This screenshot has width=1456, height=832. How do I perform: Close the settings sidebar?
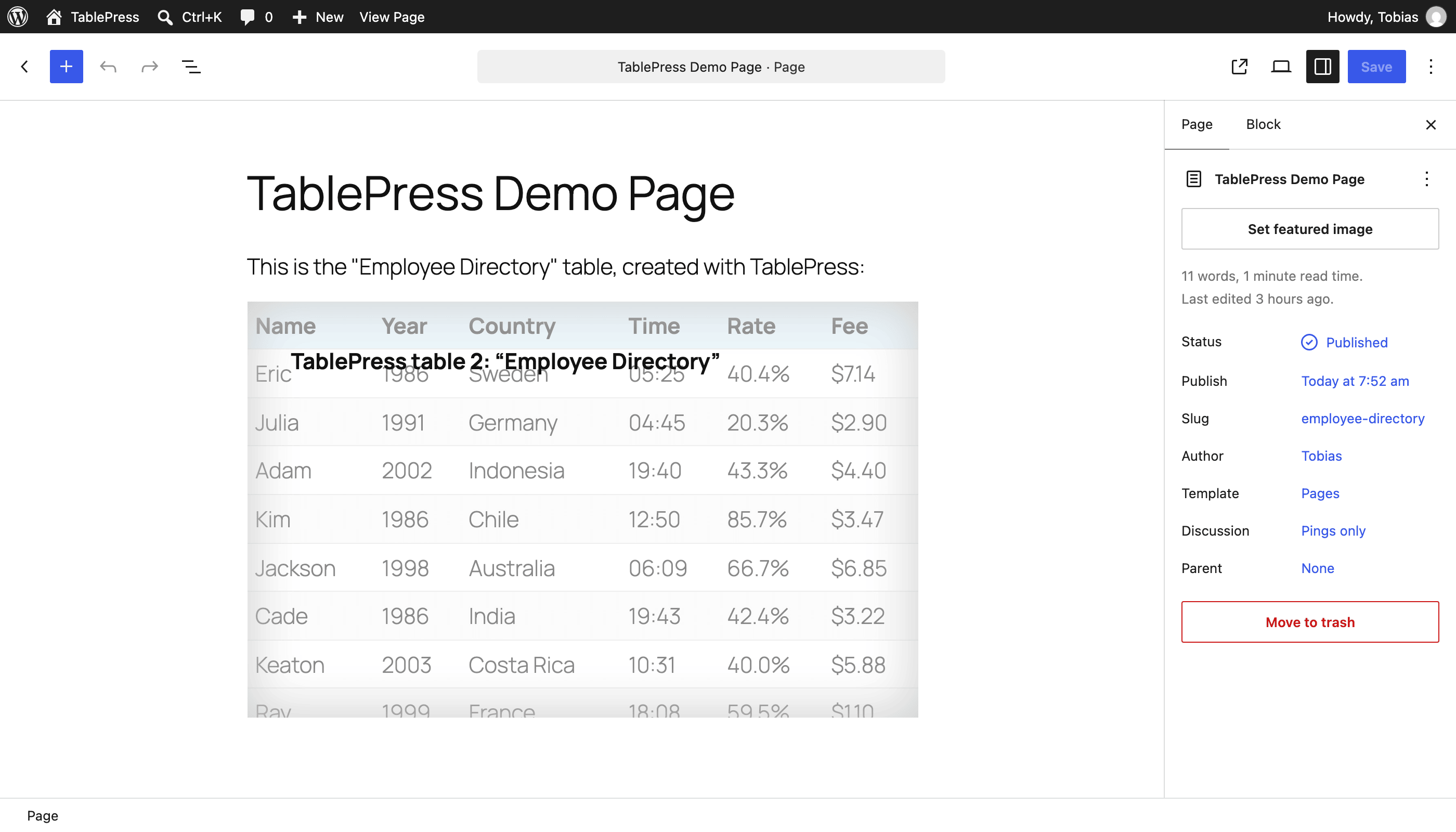click(1431, 125)
